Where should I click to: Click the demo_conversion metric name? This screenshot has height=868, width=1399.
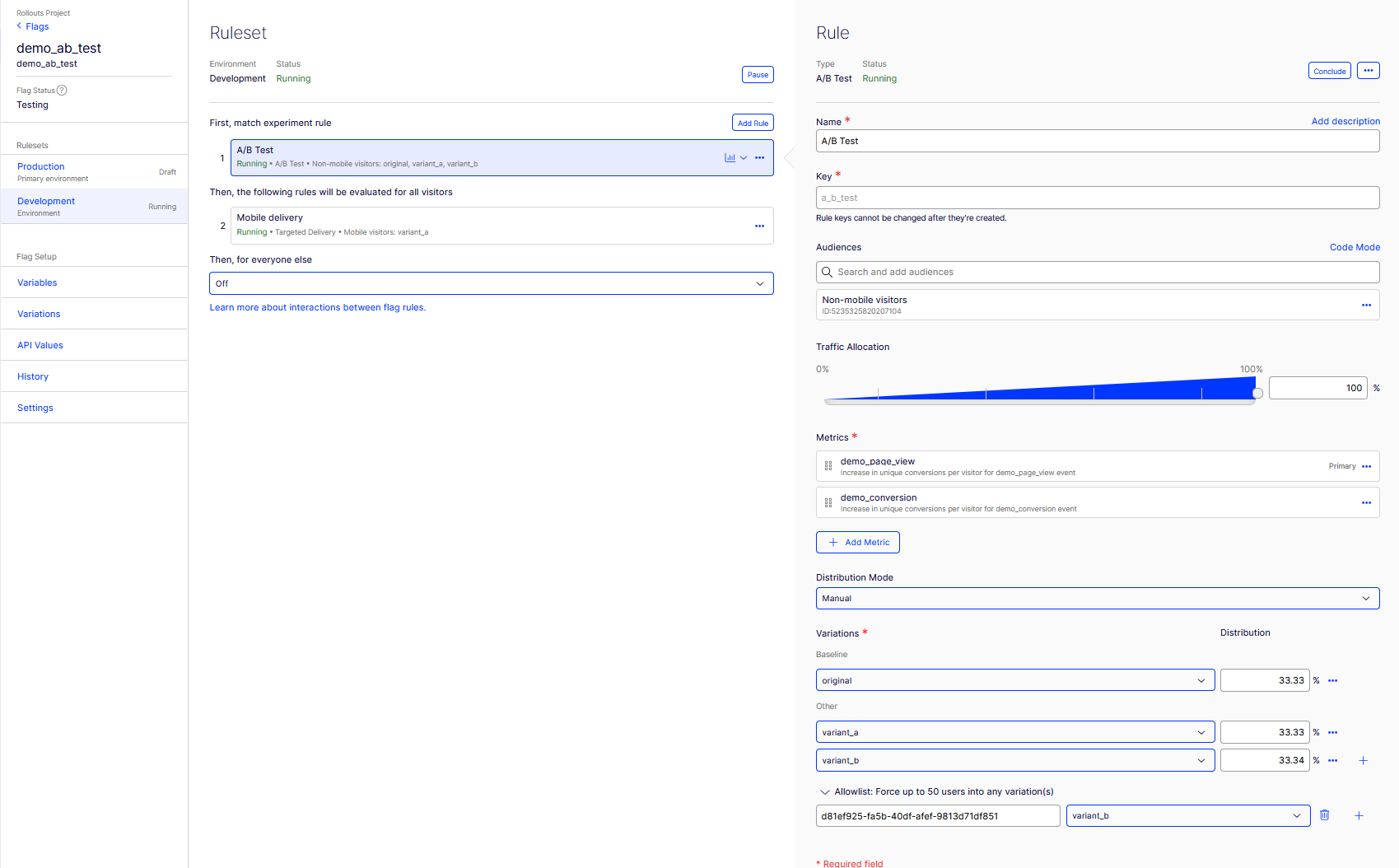(x=879, y=497)
